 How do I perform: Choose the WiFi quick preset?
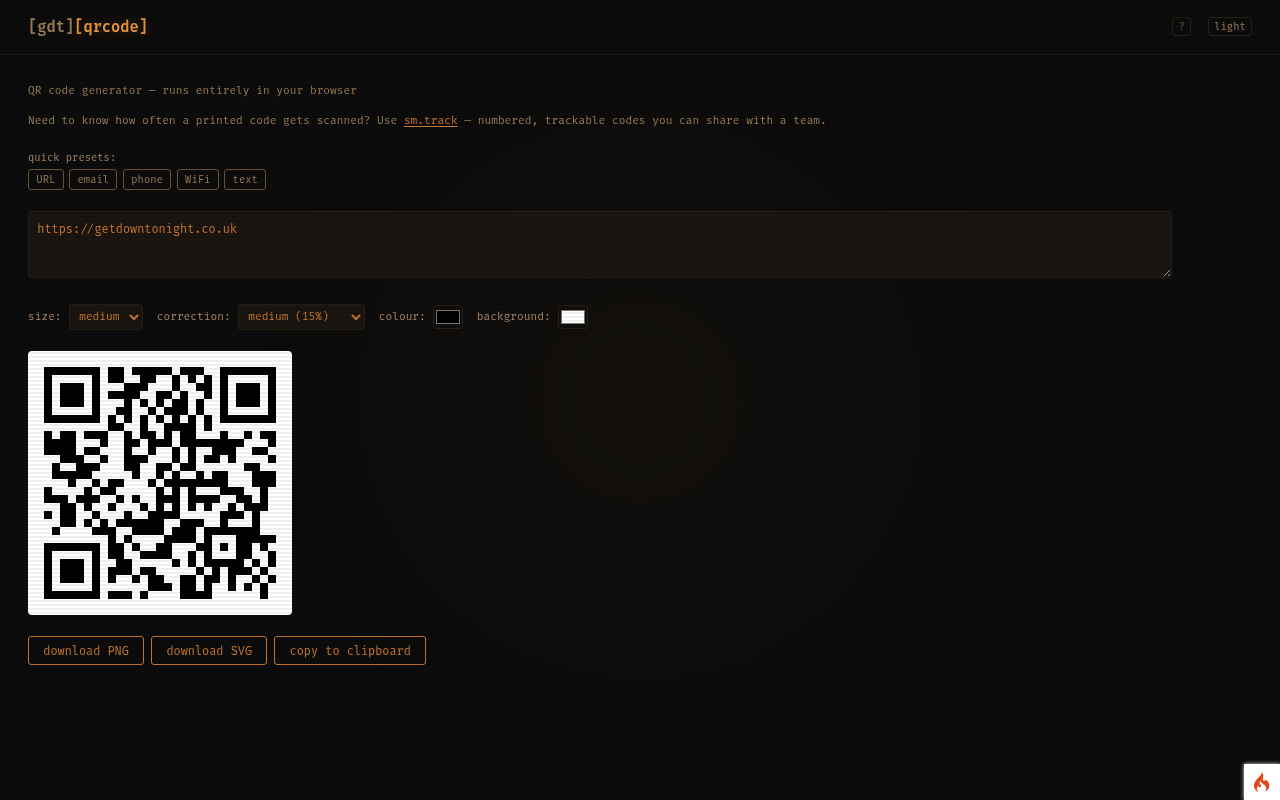pyautogui.click(x=198, y=179)
